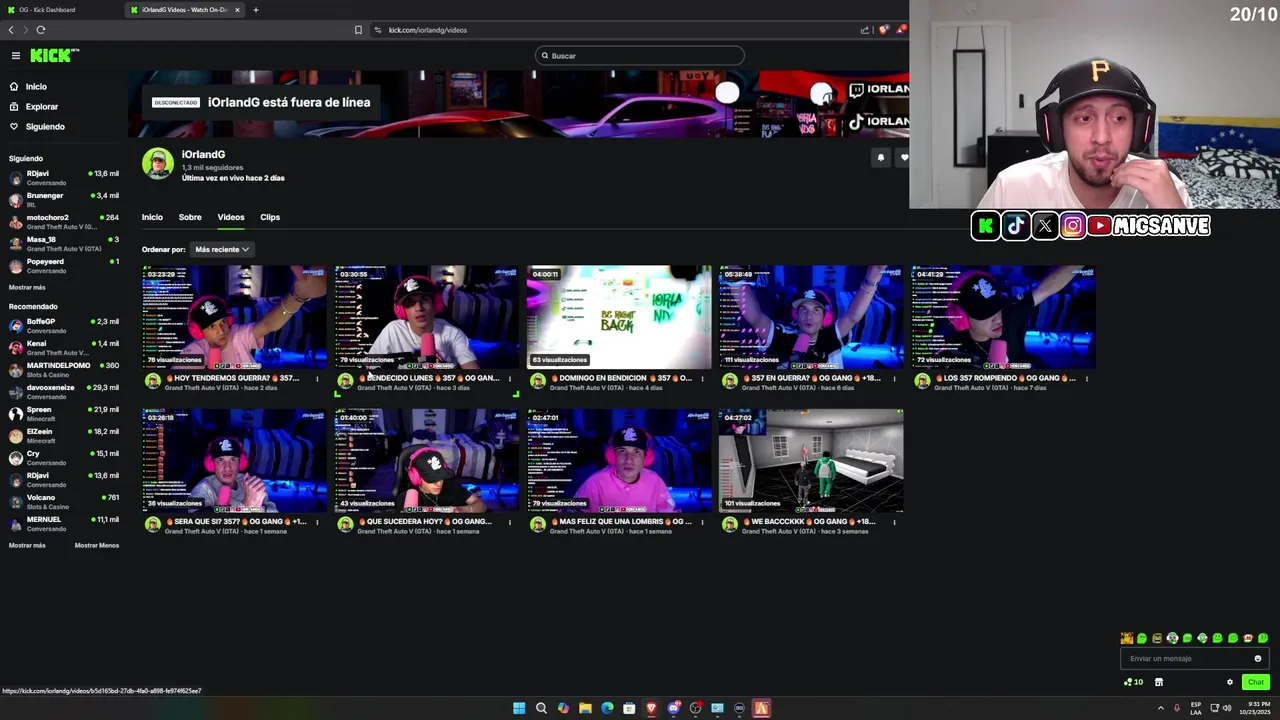Click the iOrlandG channel avatar
The width and height of the screenshot is (1280, 720).
point(158,164)
